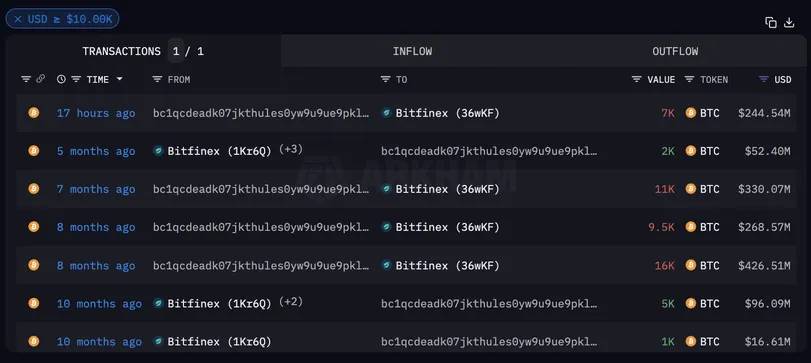Viewport: 811px width, 363px height.
Task: Click the Bitcoin icon in the last row
Action: click(x=34, y=341)
